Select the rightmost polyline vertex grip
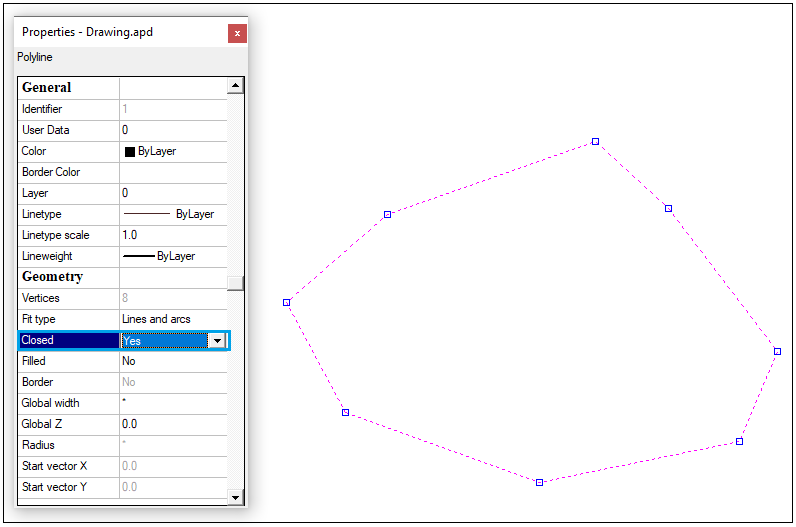The width and height of the screenshot is (796, 527). [x=777, y=351]
